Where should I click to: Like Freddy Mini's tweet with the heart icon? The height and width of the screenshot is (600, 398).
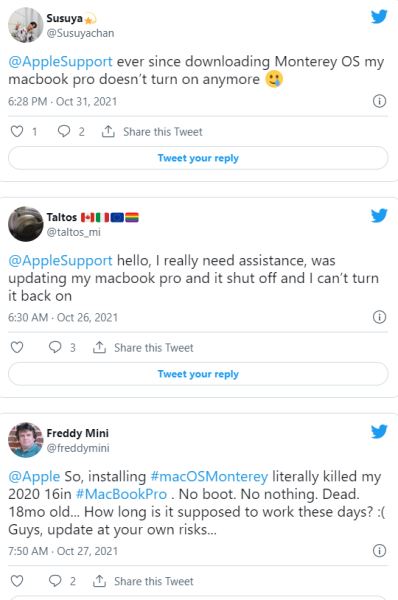(x=17, y=581)
